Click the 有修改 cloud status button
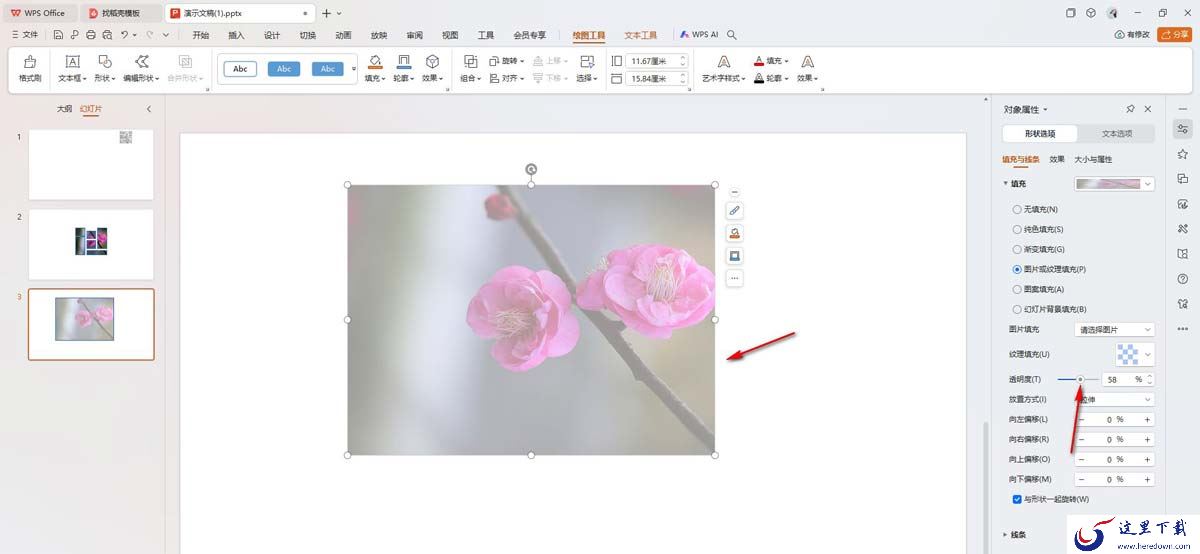 (1132, 35)
